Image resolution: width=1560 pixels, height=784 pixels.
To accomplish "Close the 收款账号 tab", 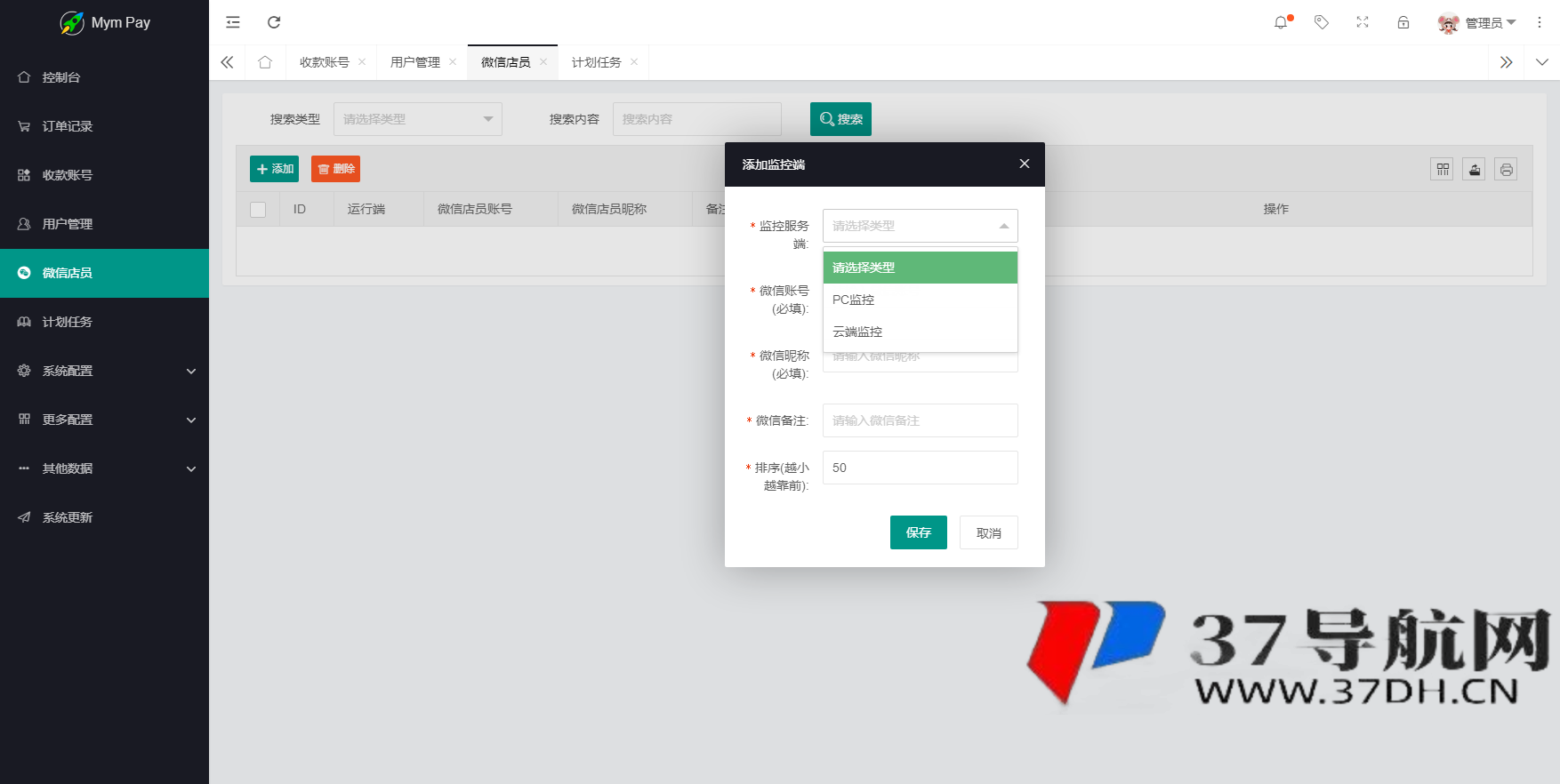I will [x=362, y=62].
